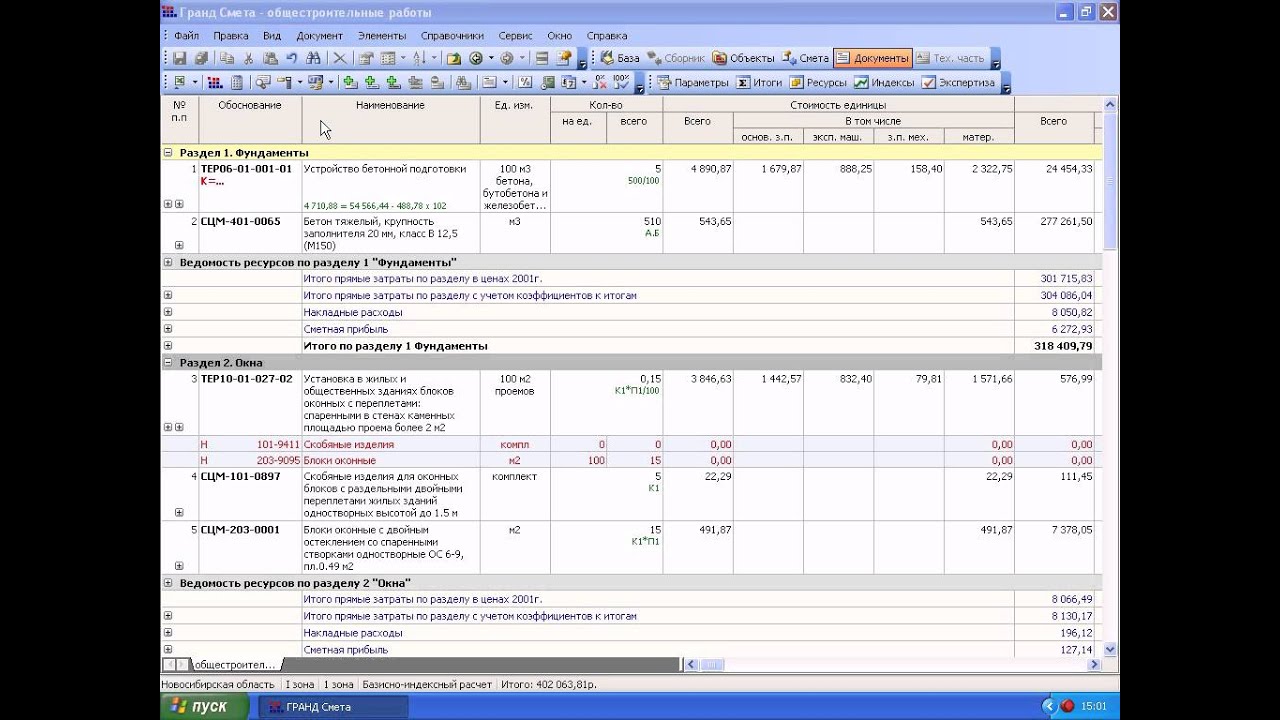Click the green folder up icon
The width and height of the screenshot is (1280, 720).
(x=454, y=59)
